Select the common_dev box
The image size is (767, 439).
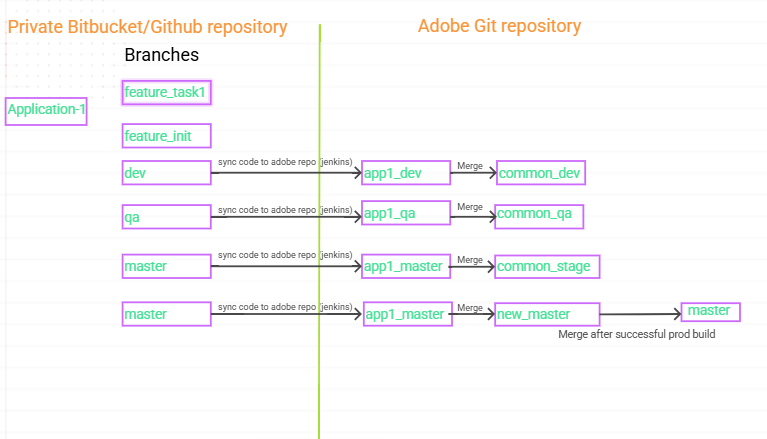coord(541,173)
